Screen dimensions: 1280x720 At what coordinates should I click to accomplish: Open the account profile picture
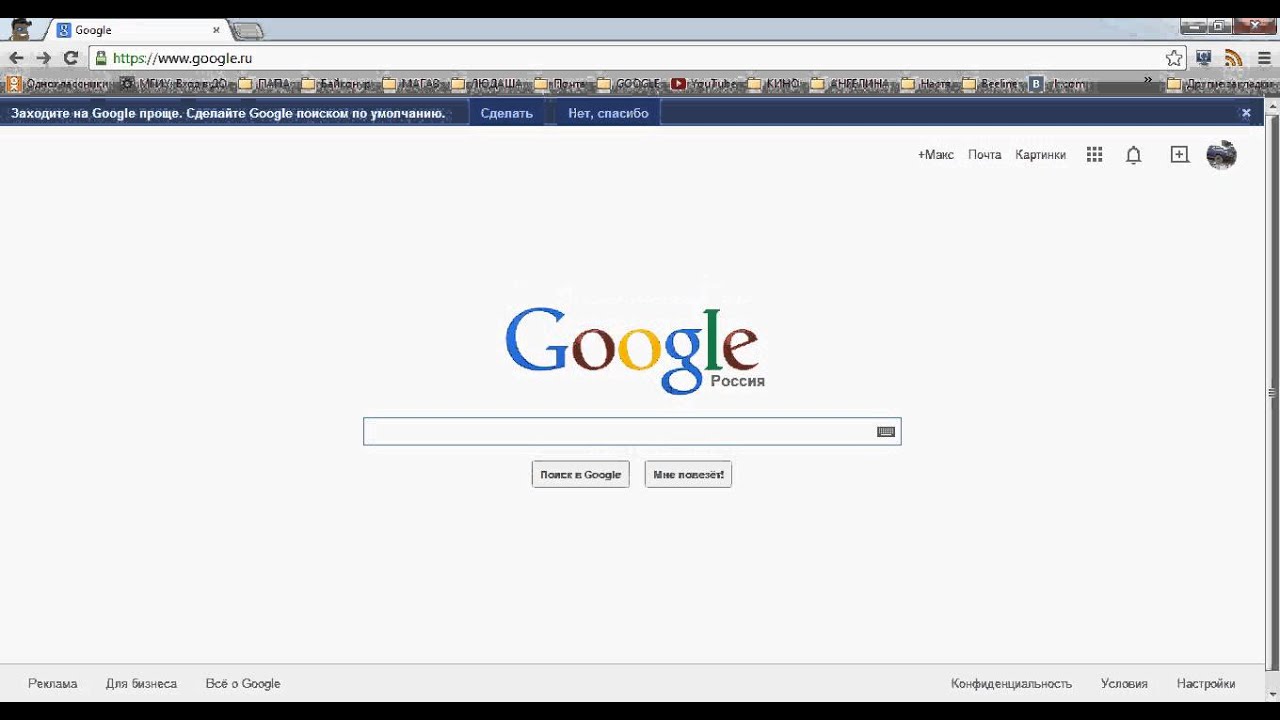point(1222,154)
